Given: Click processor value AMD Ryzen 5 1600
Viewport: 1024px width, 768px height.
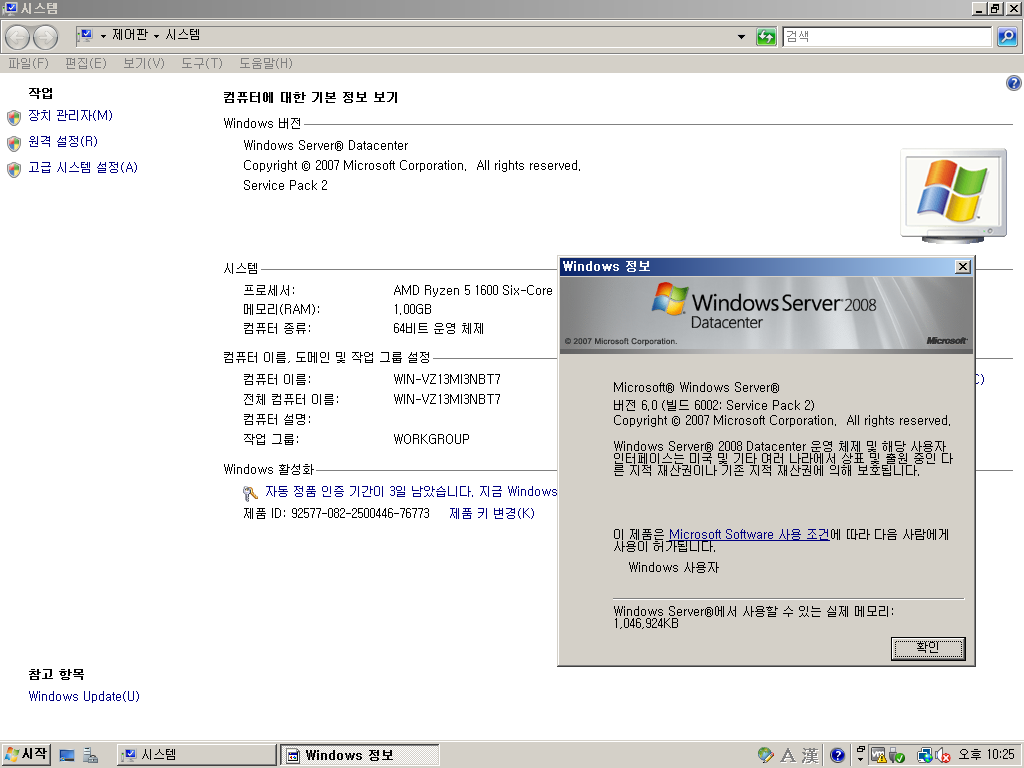Looking at the screenshot, I should pyautogui.click(x=473, y=291).
